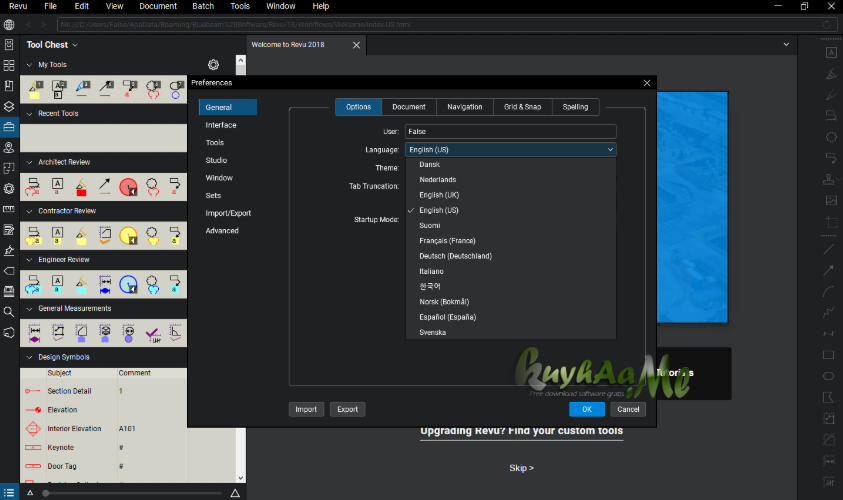Open the tab list dropdown arrow at top right
Screen dimensions: 843x500
[x=786, y=45]
